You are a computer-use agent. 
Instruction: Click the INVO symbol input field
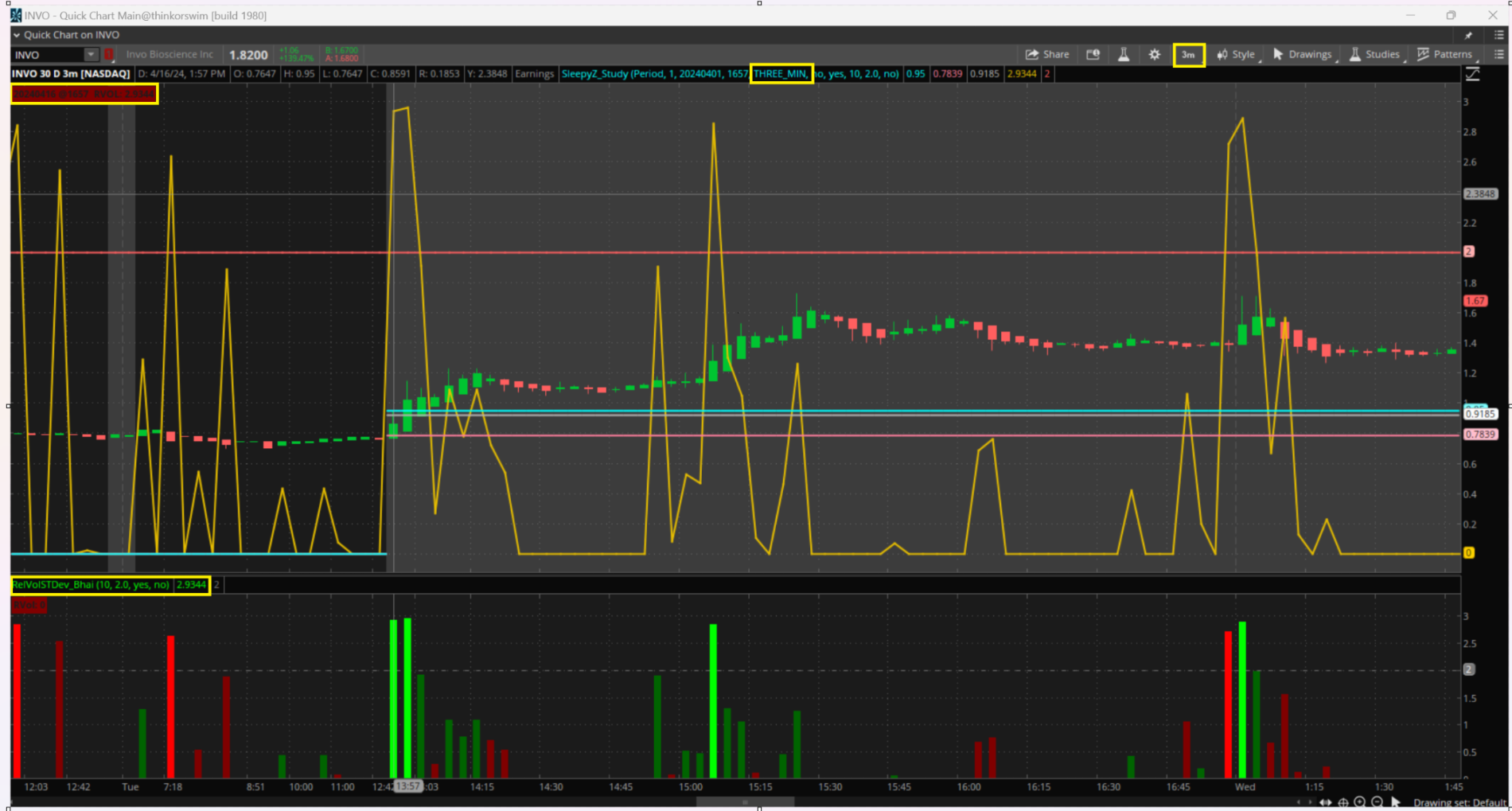[48, 55]
